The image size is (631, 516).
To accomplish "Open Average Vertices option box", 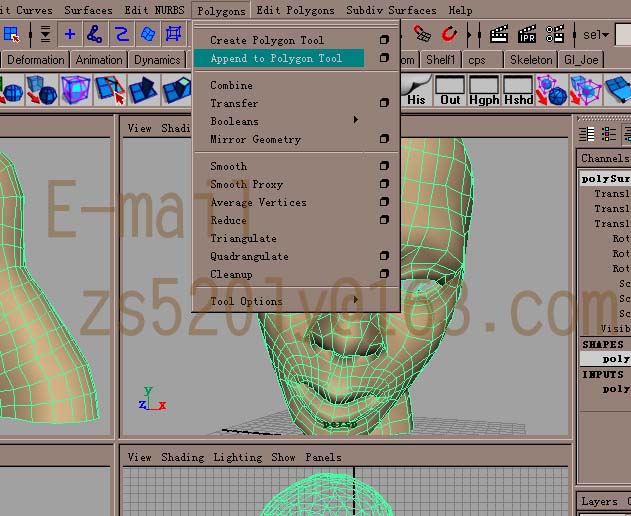I will pos(384,202).
